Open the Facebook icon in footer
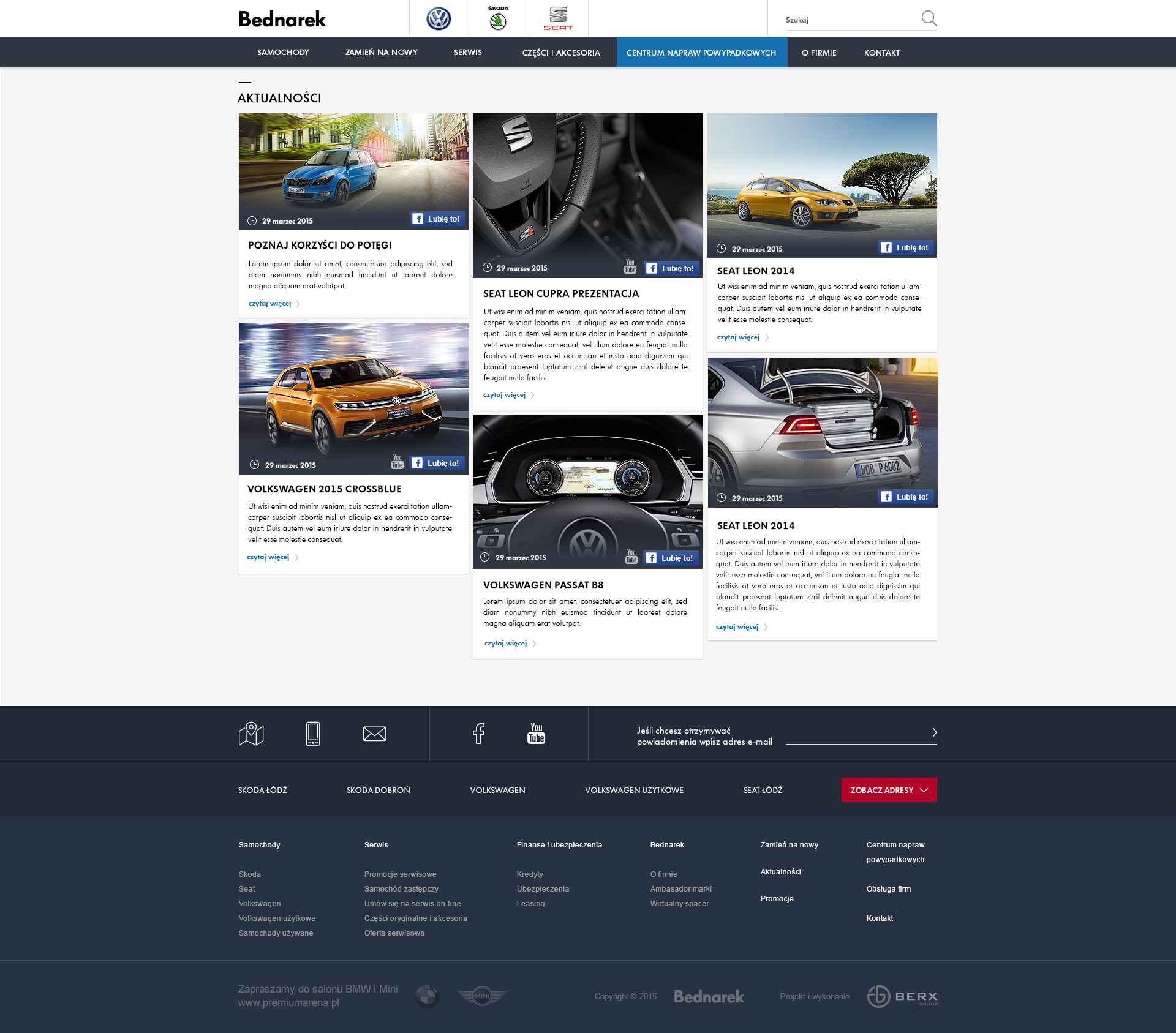Viewport: 1176px width, 1033px height. 478,733
